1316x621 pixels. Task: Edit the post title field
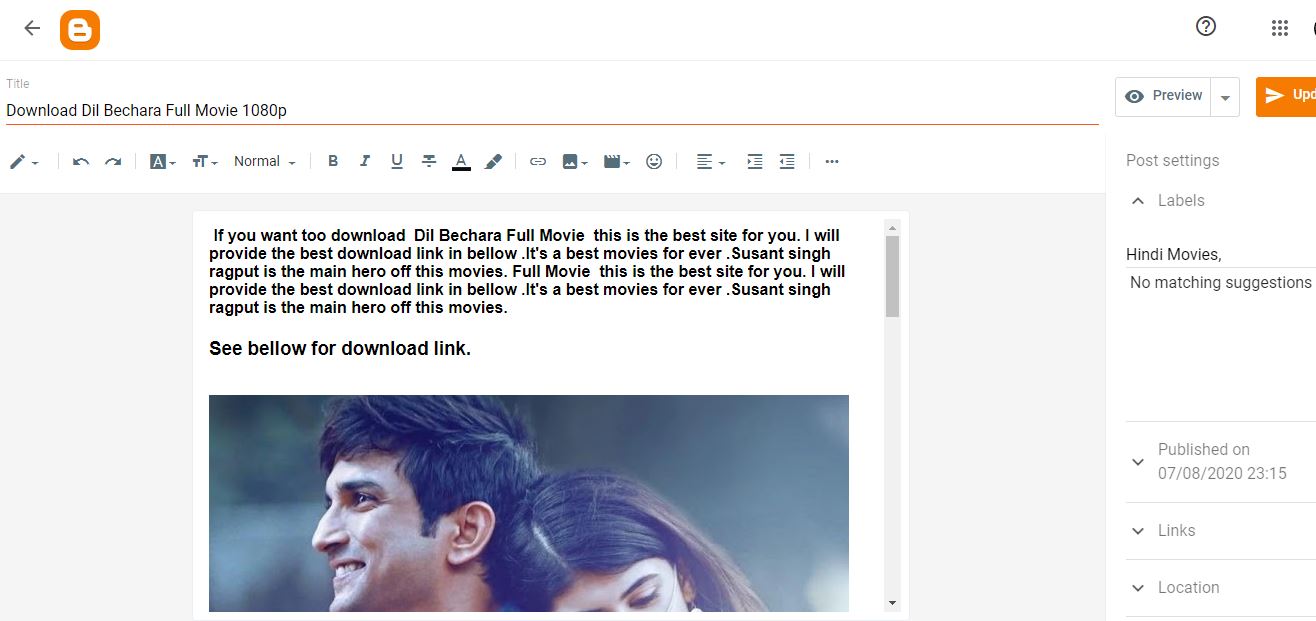pos(552,110)
